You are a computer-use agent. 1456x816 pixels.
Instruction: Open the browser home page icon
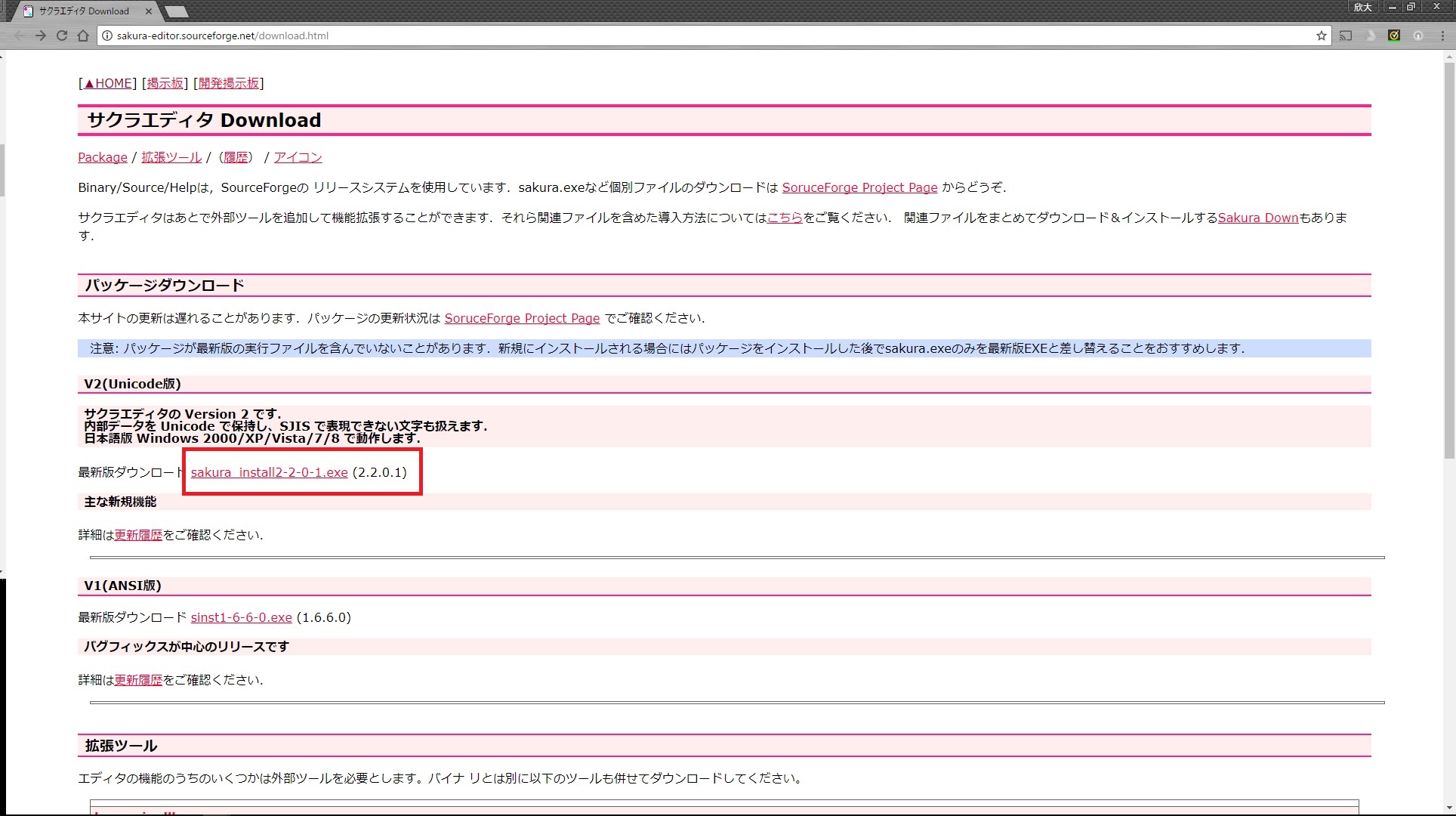pos(83,36)
